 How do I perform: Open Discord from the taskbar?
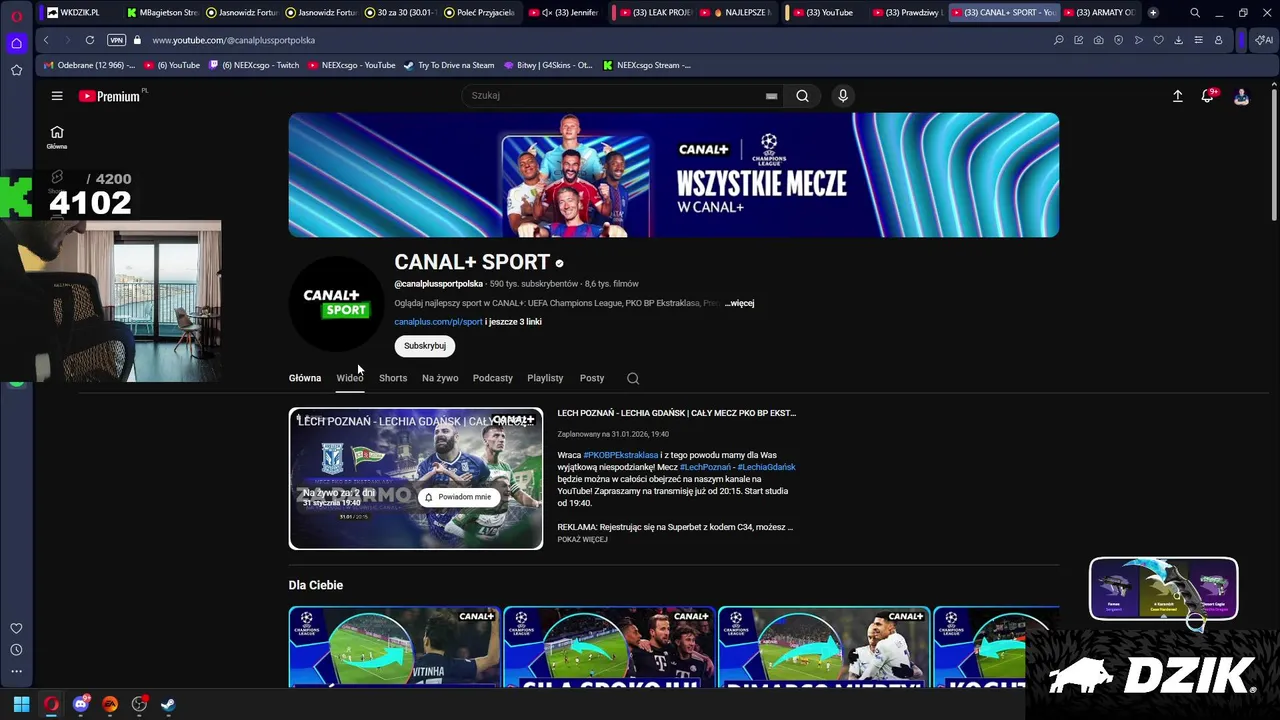[x=81, y=704]
